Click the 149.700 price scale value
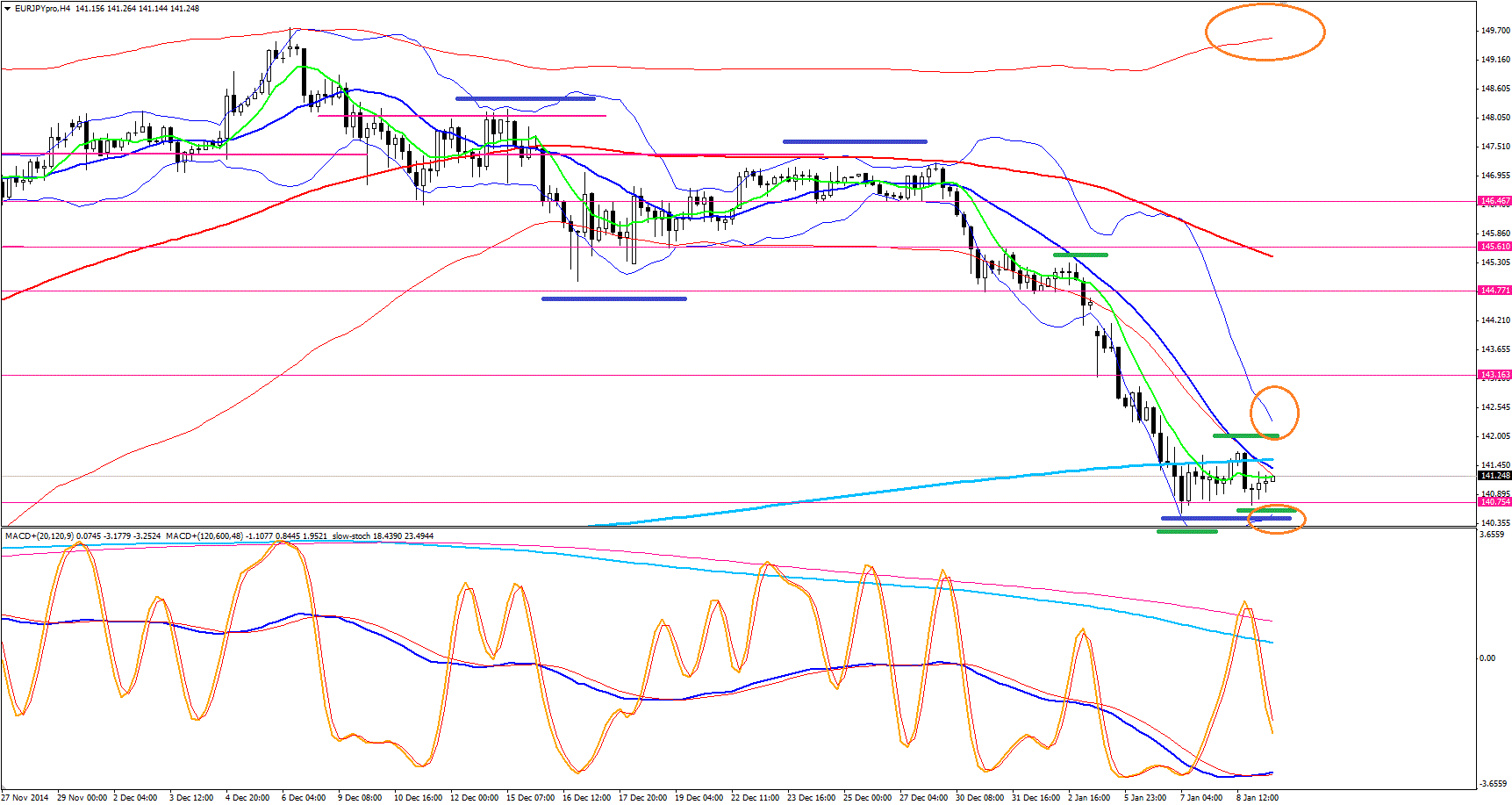This screenshot has width=1512, height=805. coord(1494,31)
